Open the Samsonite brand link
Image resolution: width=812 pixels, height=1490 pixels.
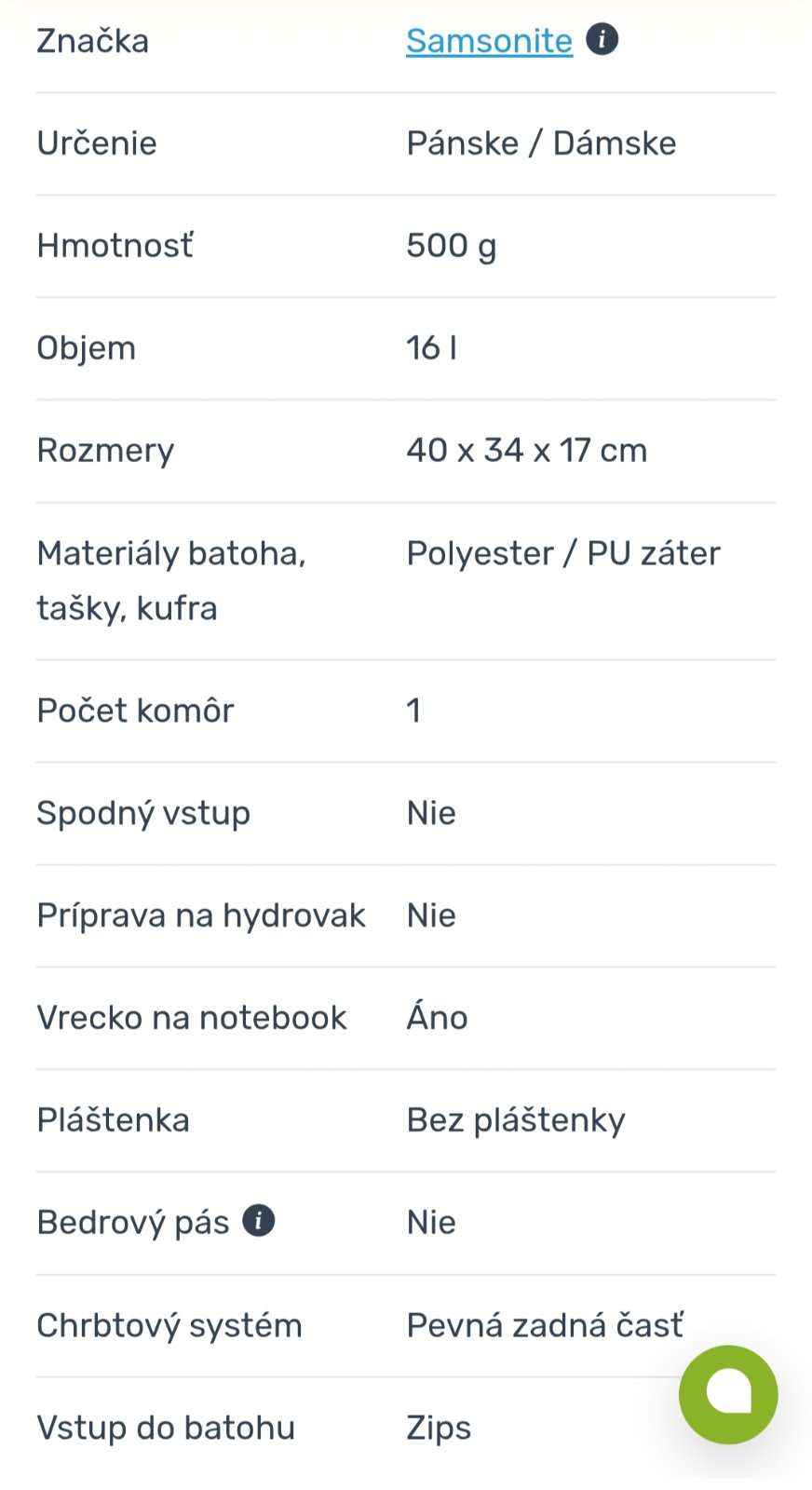489,41
